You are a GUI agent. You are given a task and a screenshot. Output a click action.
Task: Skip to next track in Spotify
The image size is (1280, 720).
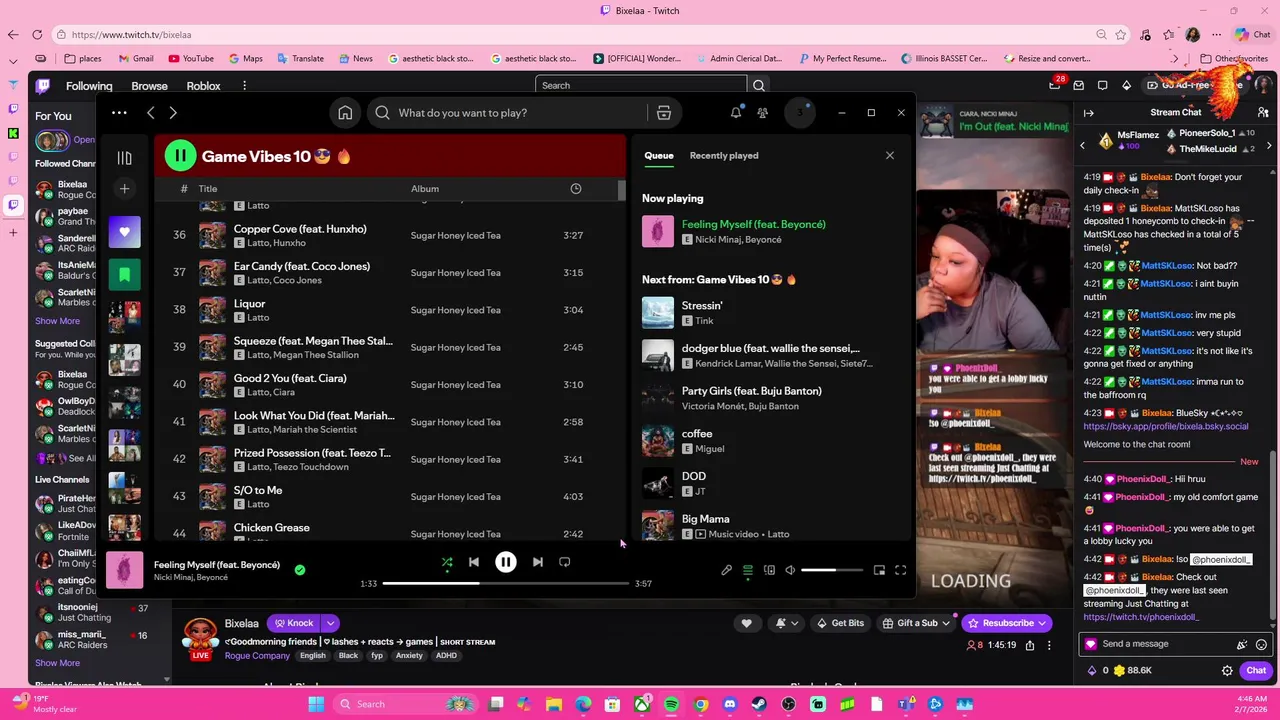click(x=538, y=562)
